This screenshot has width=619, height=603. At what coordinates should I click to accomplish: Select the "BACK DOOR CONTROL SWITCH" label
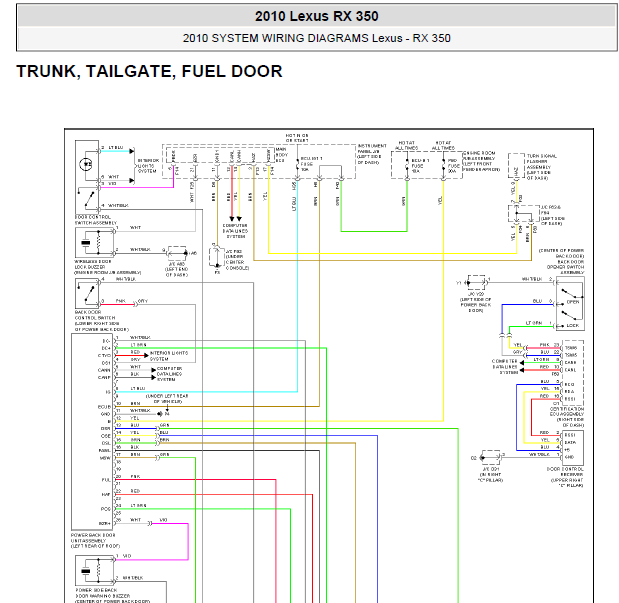pyautogui.click(x=101, y=321)
